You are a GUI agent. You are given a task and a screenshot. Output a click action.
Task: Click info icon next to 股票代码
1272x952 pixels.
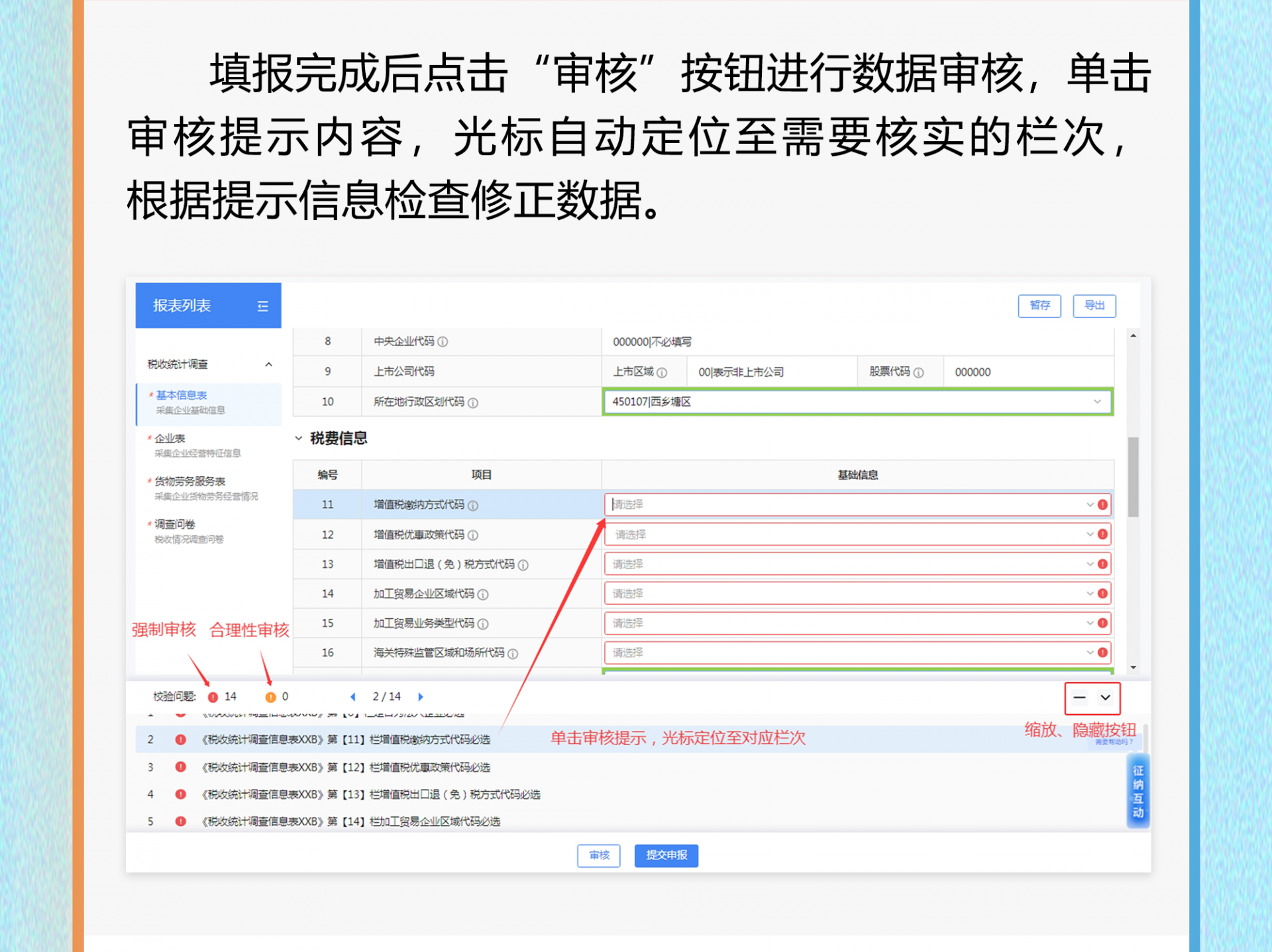coord(918,373)
